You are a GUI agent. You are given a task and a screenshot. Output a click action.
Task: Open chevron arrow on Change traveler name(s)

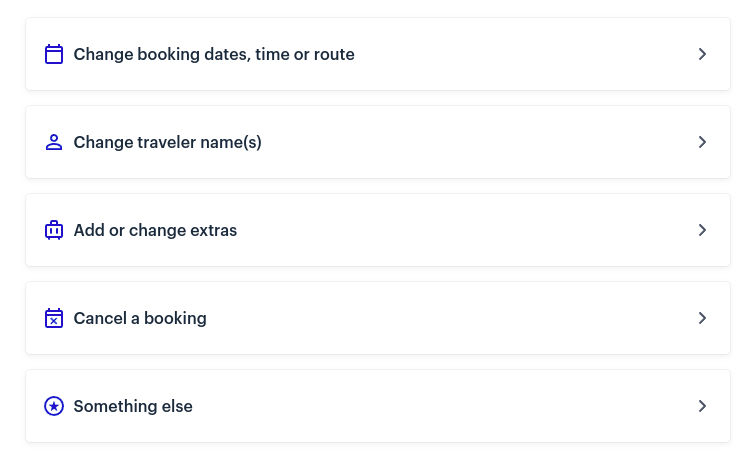point(702,142)
